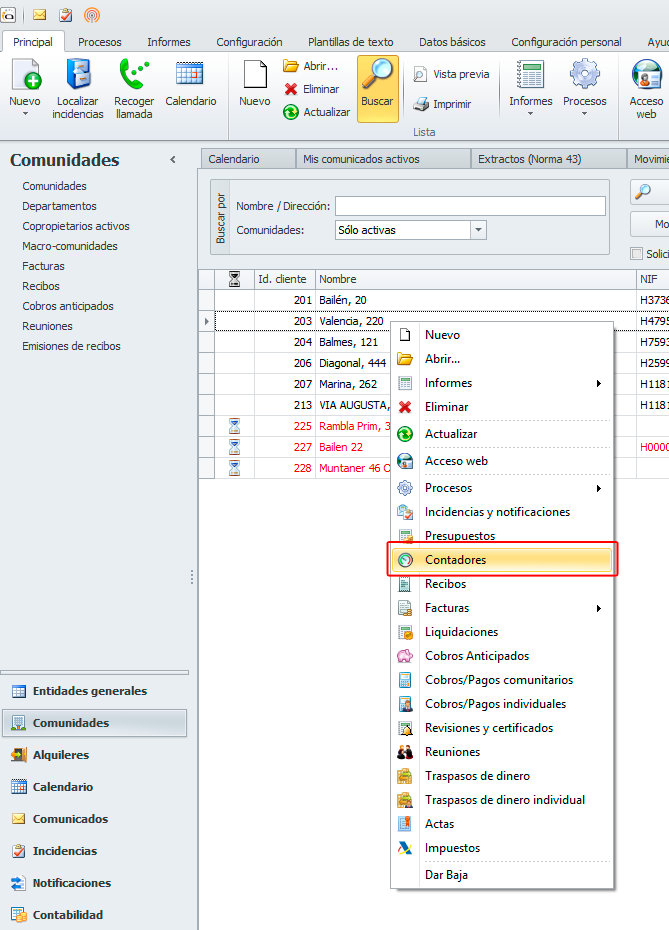
Task: Switch to Mis comunicados activos tab
Action: point(383,159)
